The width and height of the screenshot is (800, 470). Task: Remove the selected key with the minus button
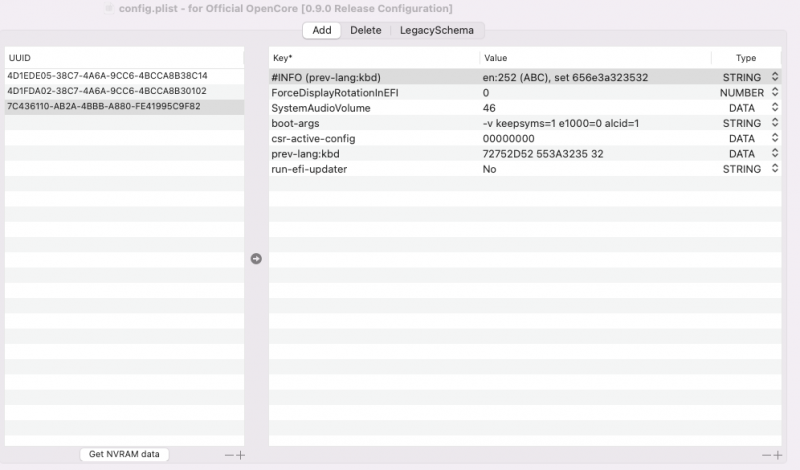(766, 455)
